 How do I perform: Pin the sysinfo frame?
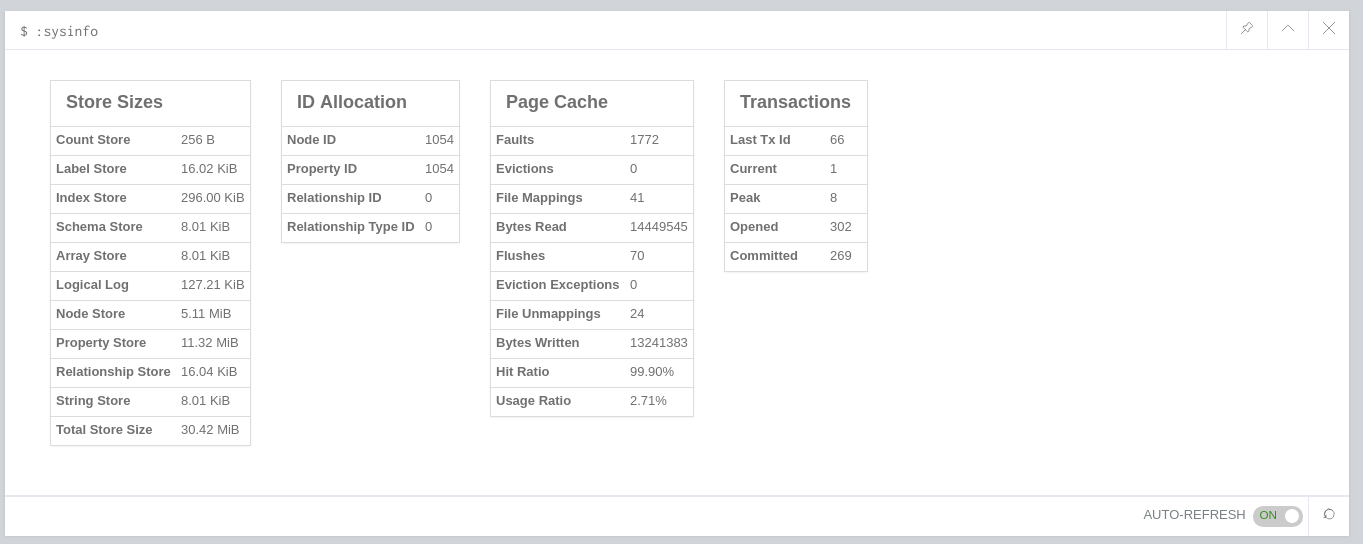[1247, 29]
